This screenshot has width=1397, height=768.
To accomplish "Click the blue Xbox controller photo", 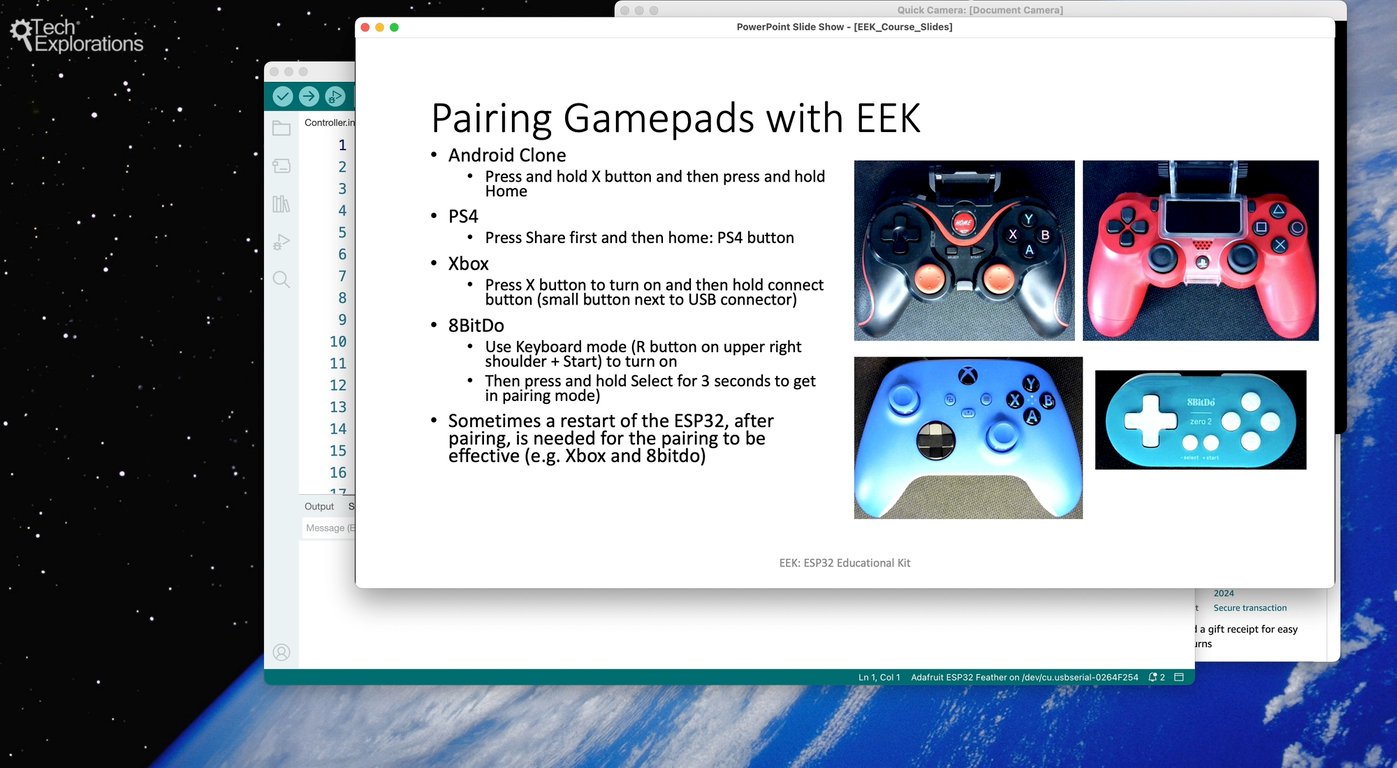I will (x=968, y=438).
